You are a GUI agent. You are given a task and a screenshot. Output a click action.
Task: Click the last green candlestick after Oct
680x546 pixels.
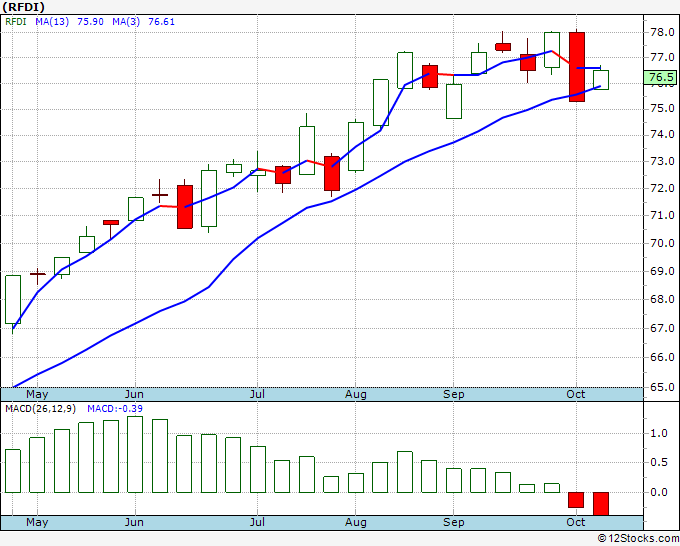point(601,80)
